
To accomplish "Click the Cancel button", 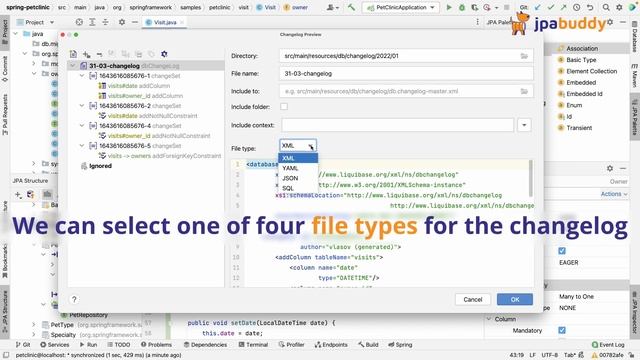I will click(x=473, y=299).
